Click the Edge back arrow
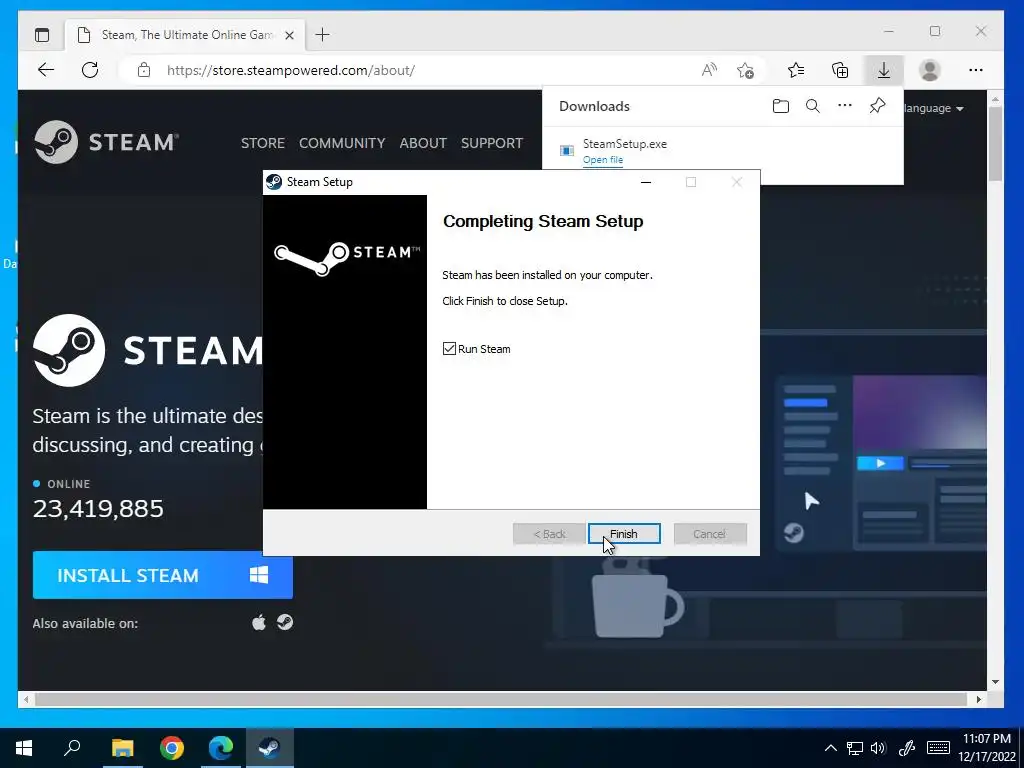This screenshot has width=1024, height=768. click(46, 70)
